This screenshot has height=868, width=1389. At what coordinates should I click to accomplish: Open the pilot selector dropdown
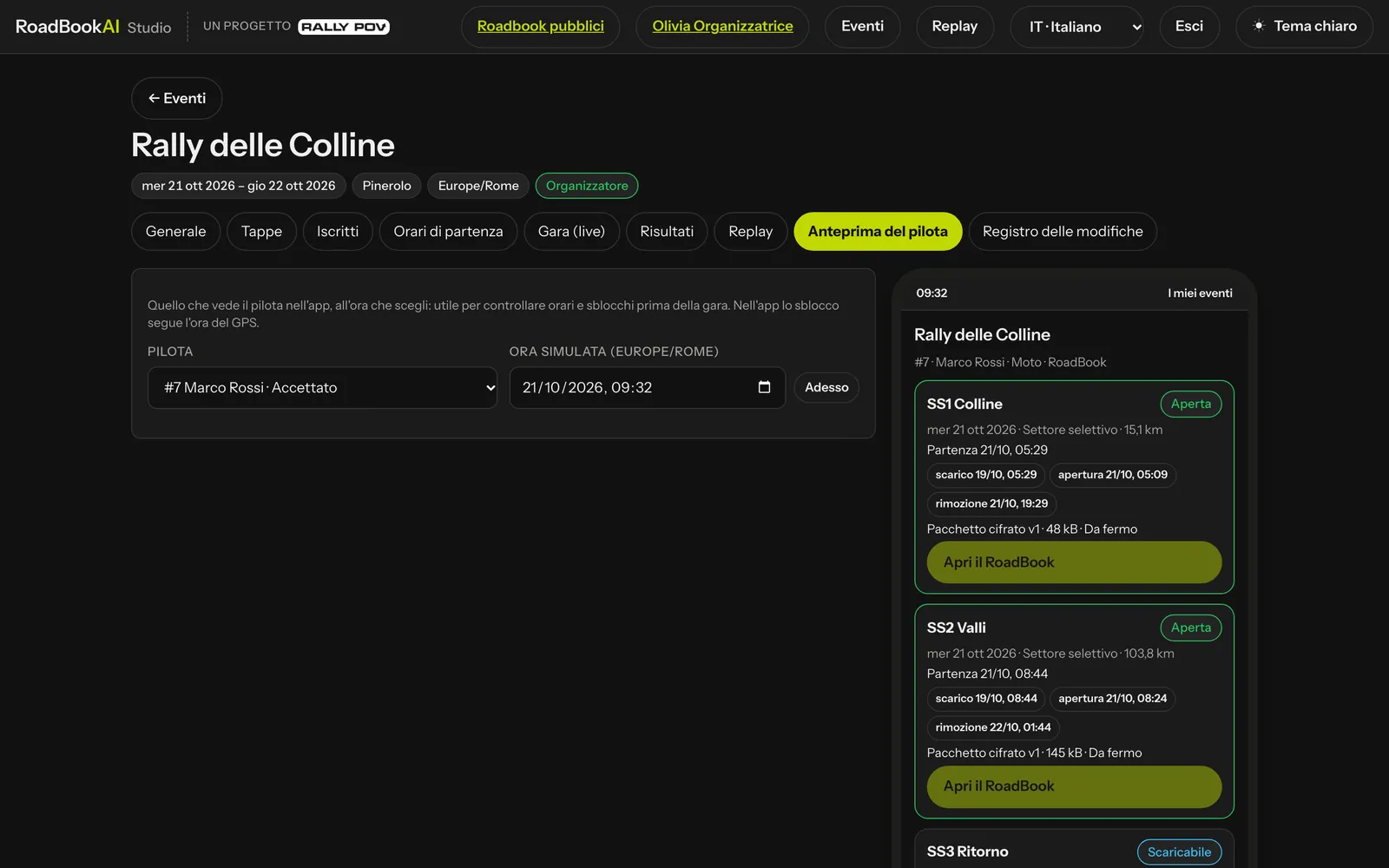pyautogui.click(x=322, y=388)
